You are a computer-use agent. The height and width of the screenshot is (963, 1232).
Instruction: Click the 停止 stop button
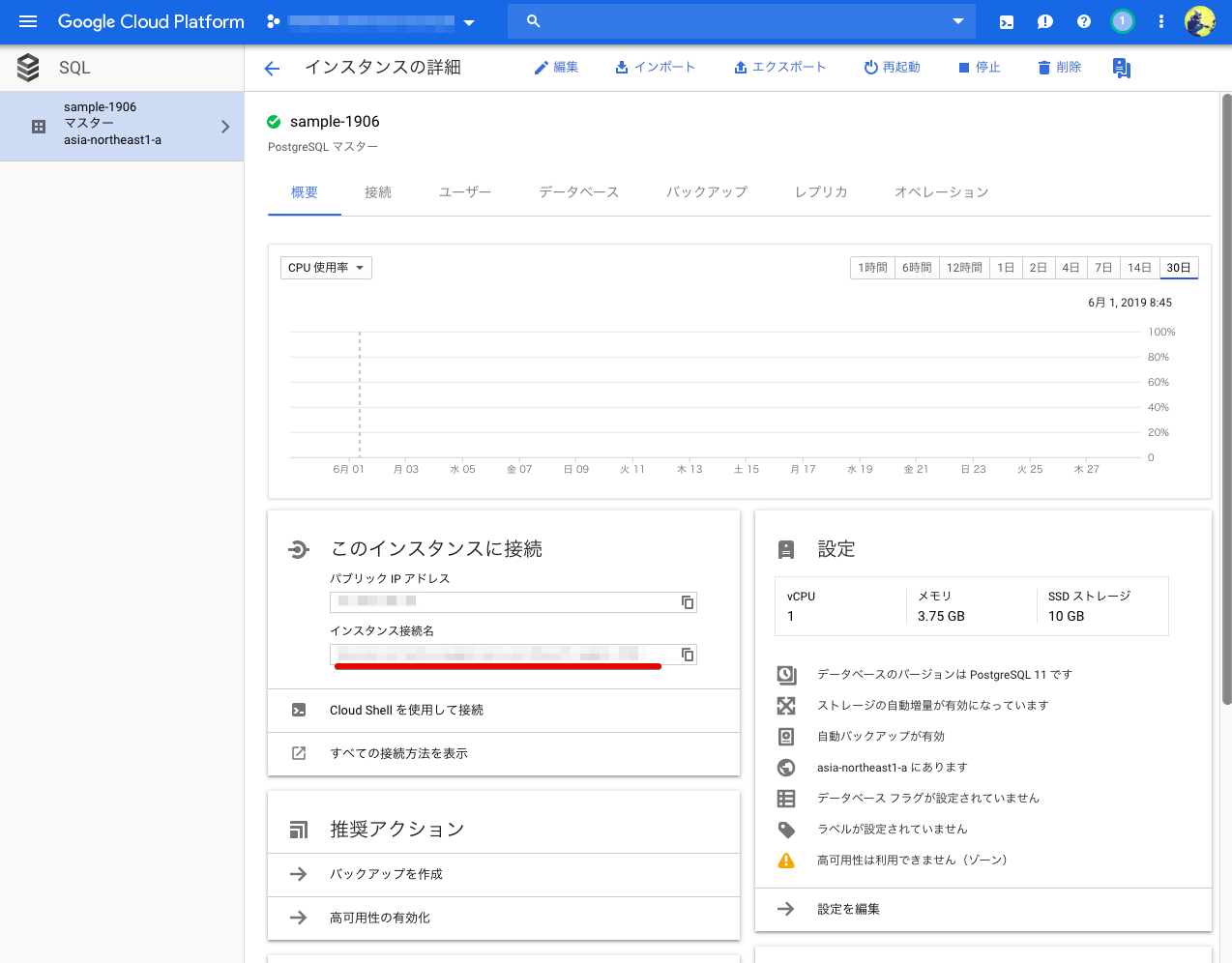click(979, 68)
